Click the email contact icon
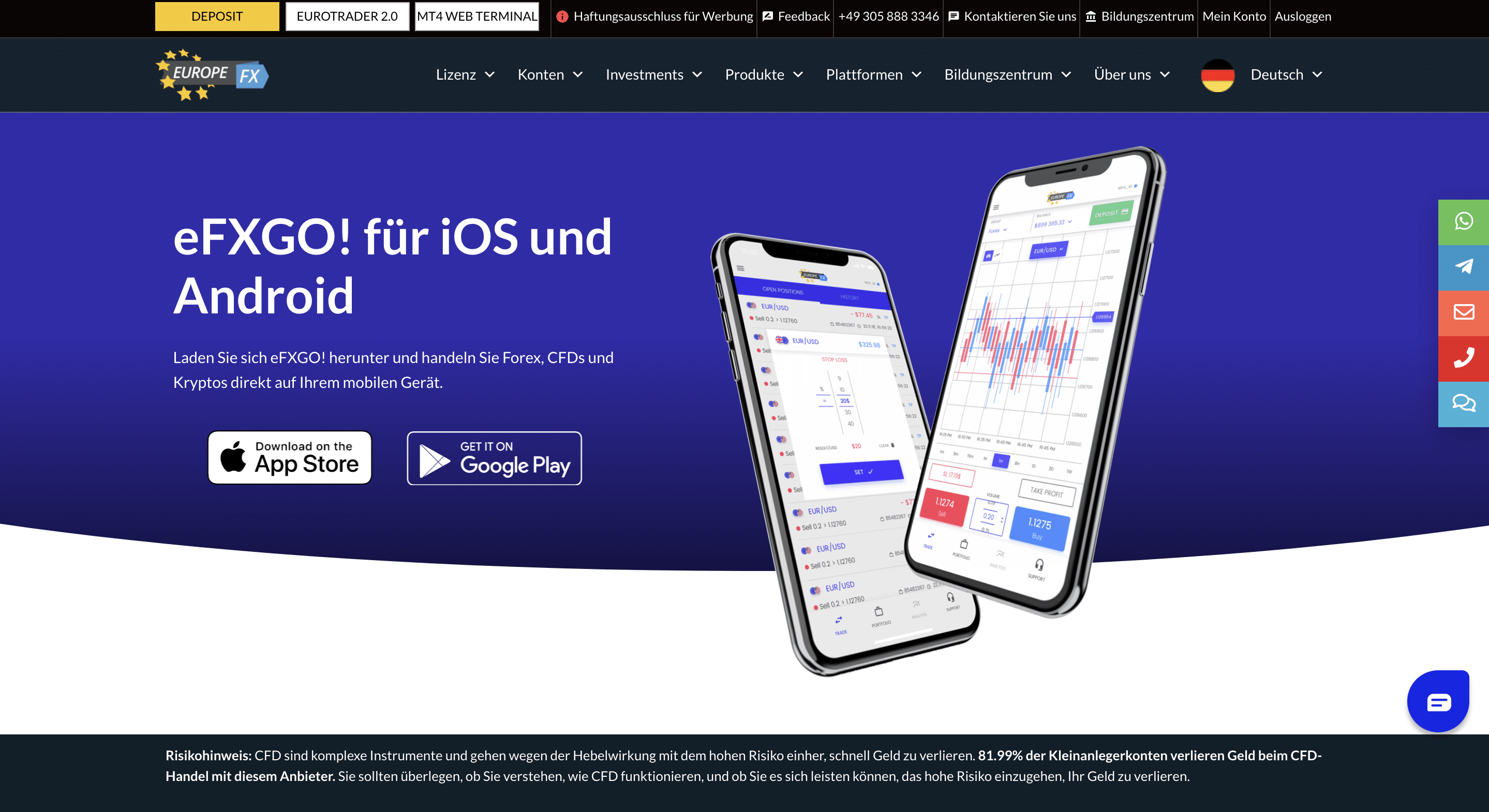Viewport: 1489px width, 812px height. 1463,312
